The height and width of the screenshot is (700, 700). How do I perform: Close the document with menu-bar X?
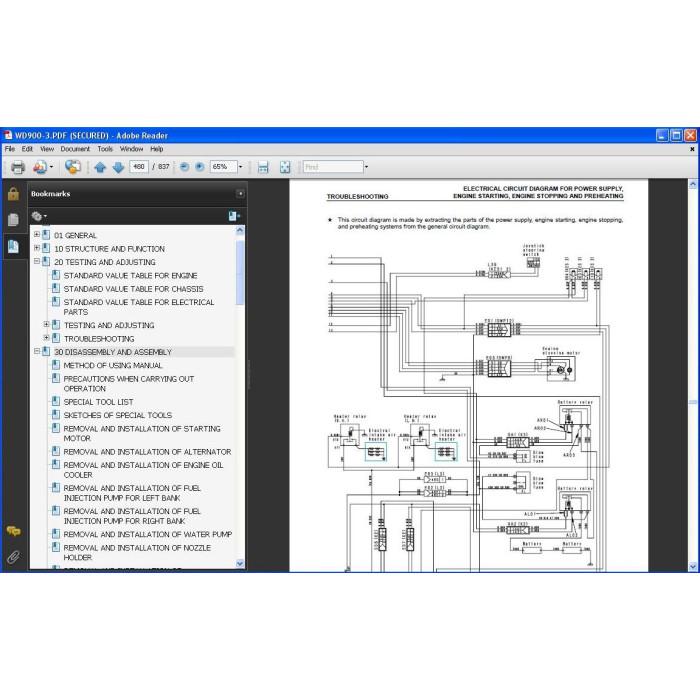coord(692,149)
